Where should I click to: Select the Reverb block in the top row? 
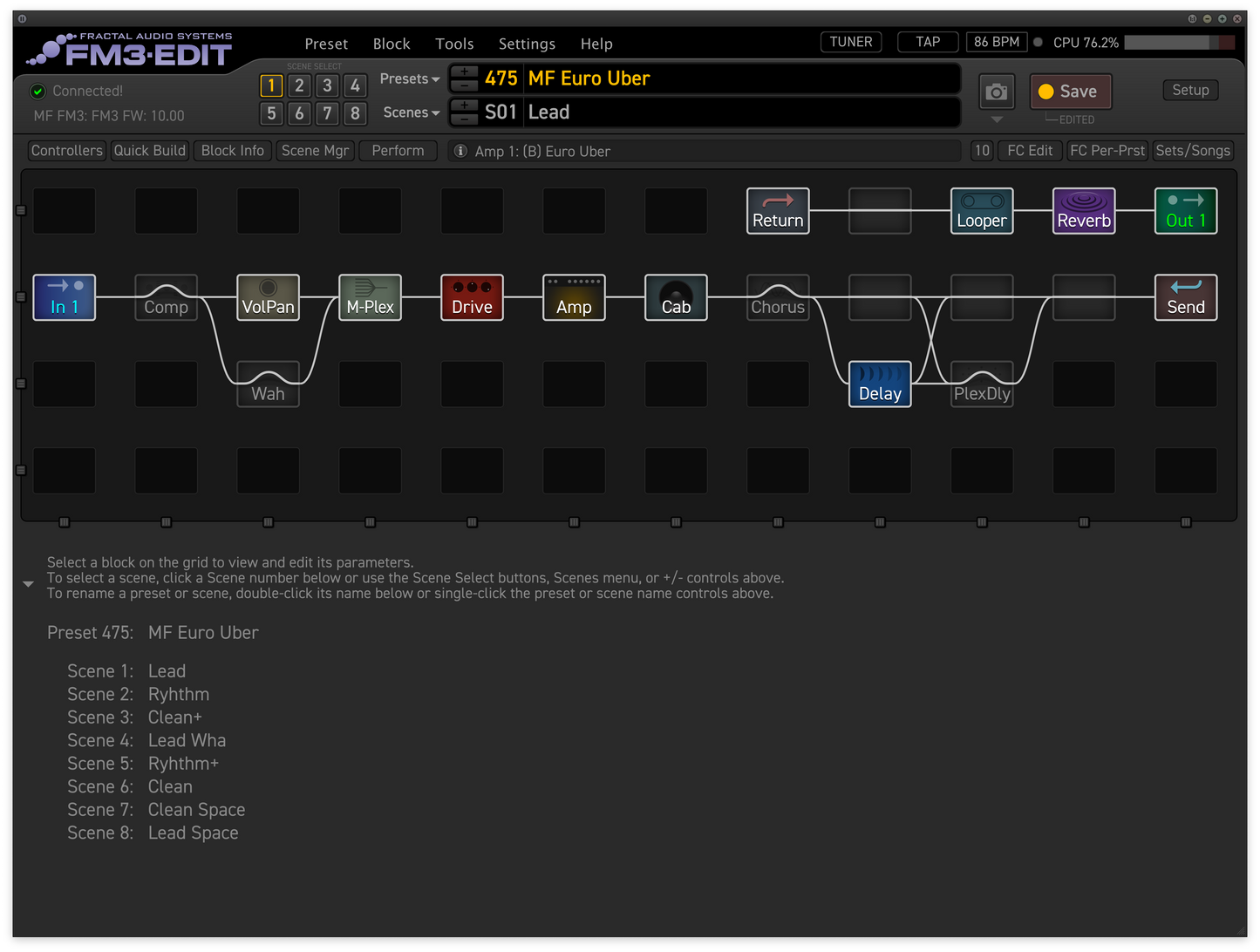pyautogui.click(x=1084, y=210)
